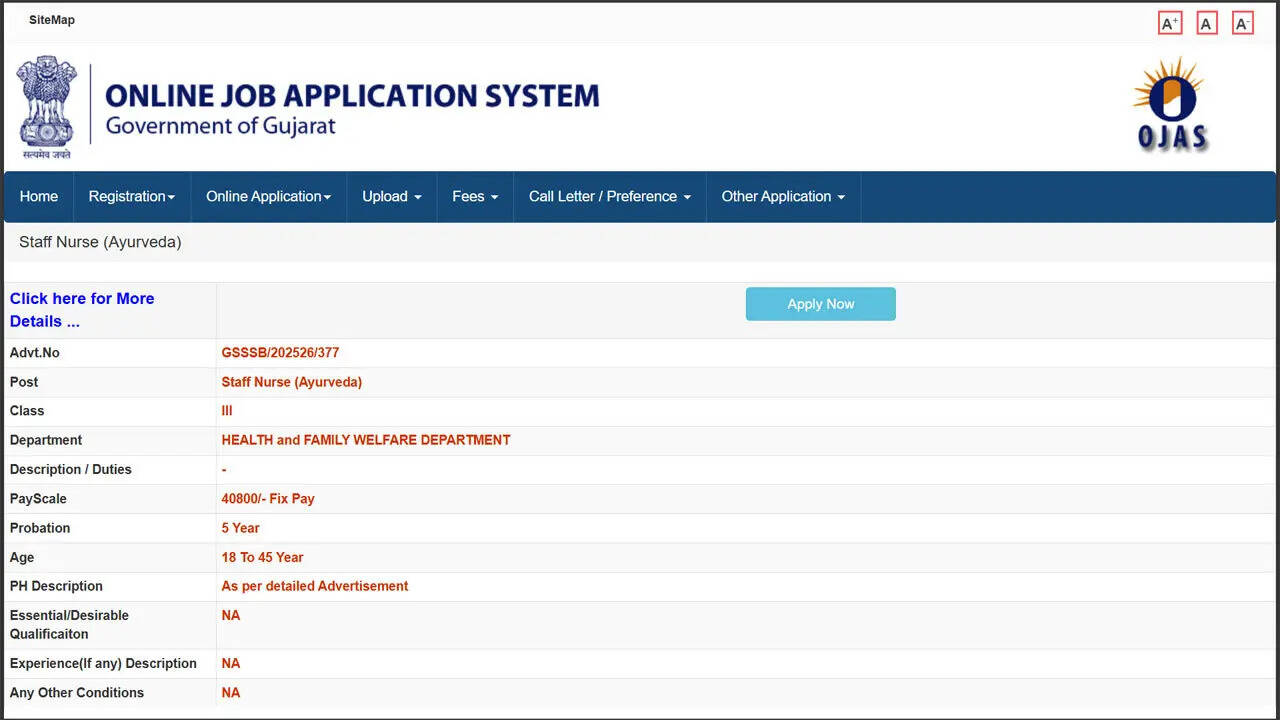Click the Staff Nurse (Ayurveda) post text

(x=291, y=382)
